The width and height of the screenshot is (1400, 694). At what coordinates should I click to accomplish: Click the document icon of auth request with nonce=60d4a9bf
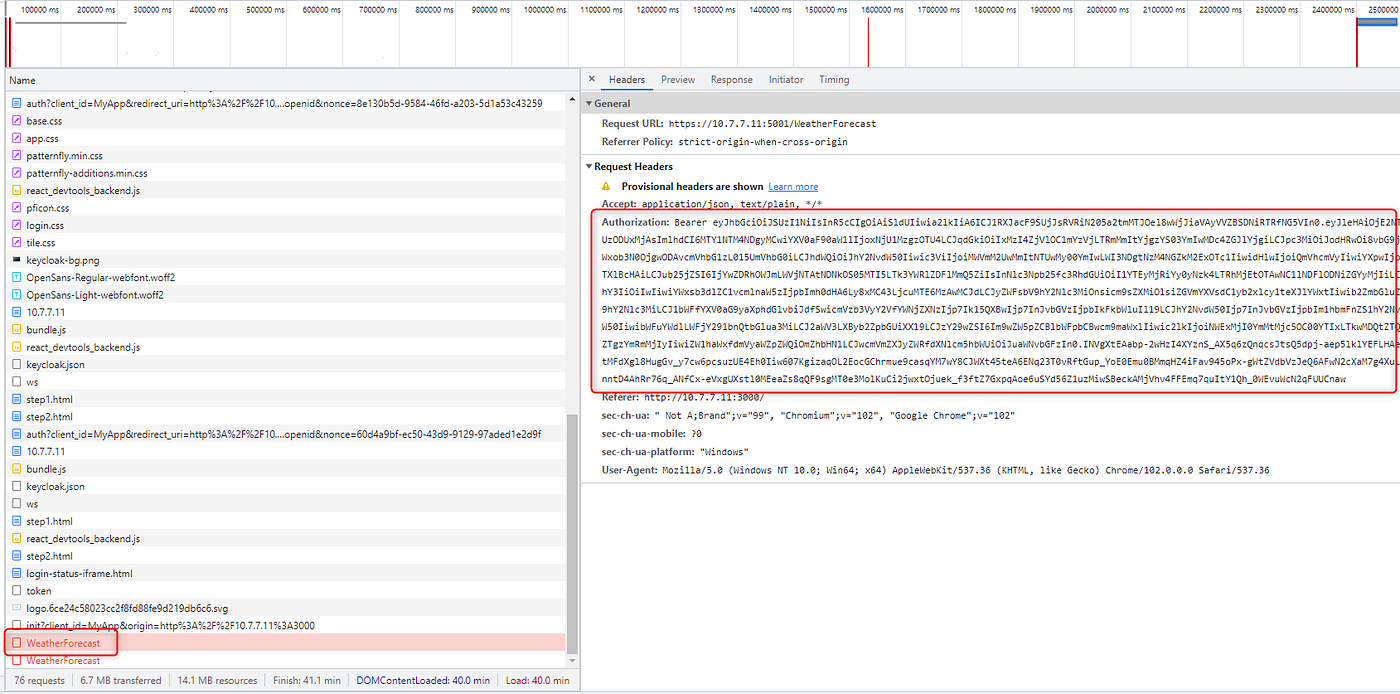(x=16, y=434)
